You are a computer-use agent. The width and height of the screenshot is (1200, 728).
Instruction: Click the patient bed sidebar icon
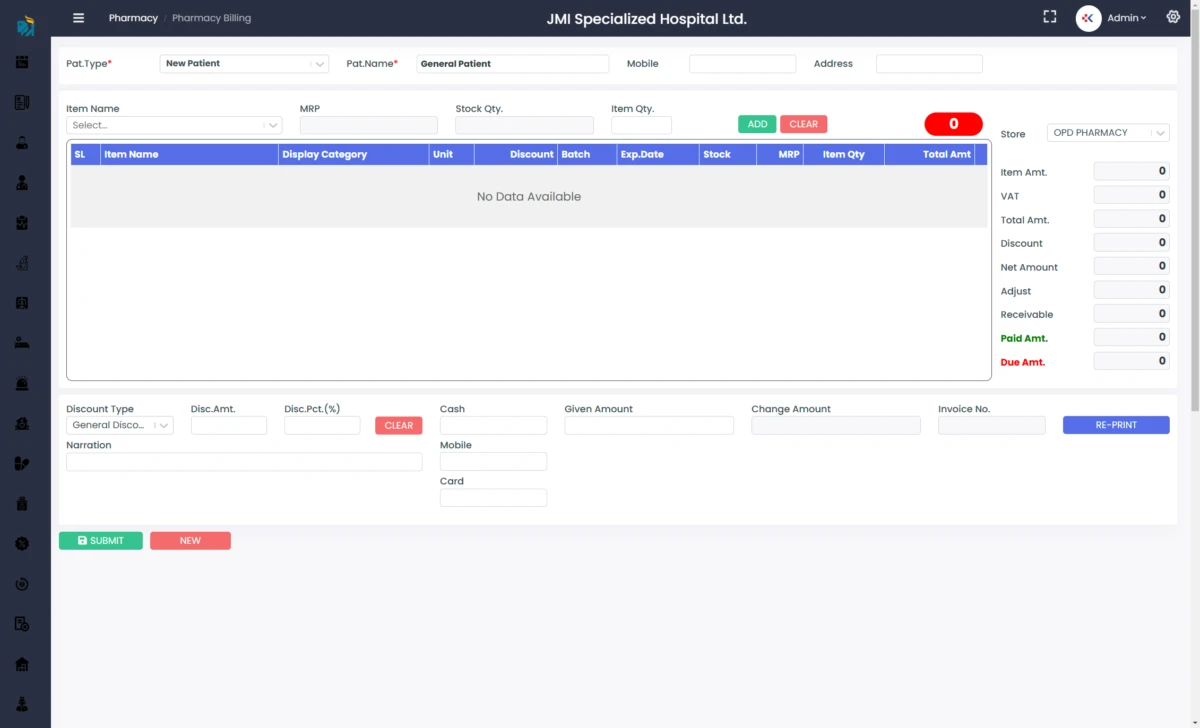click(22, 343)
